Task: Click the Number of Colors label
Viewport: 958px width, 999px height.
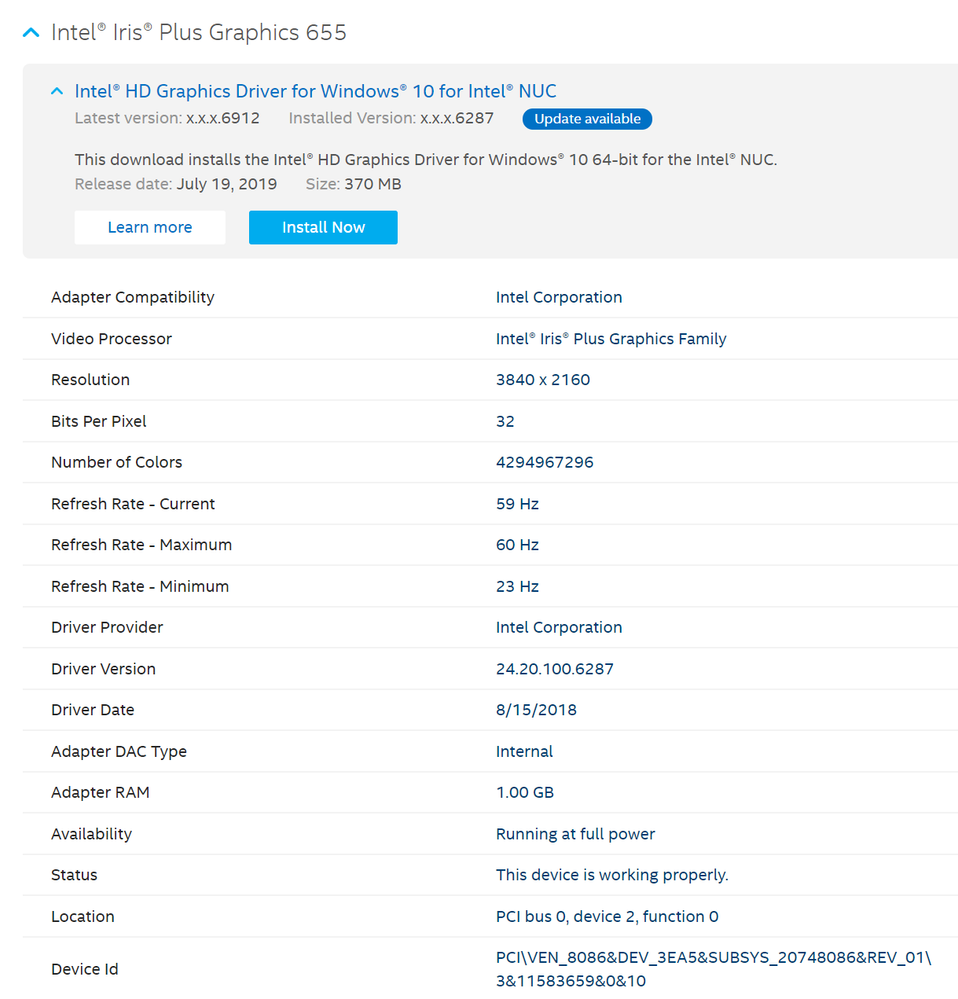Action: 117,462
